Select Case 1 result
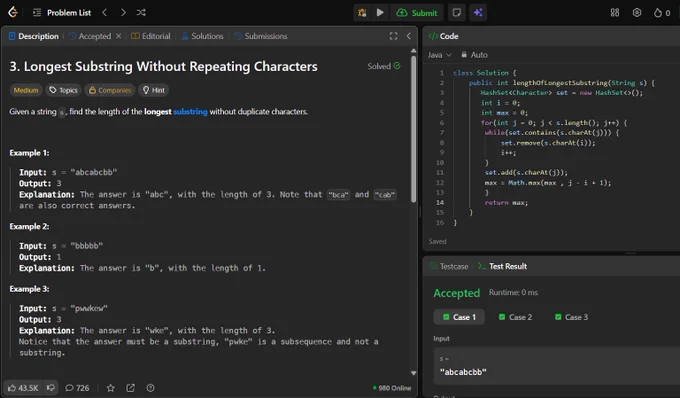Screen dimensions: 680x398 point(459,317)
